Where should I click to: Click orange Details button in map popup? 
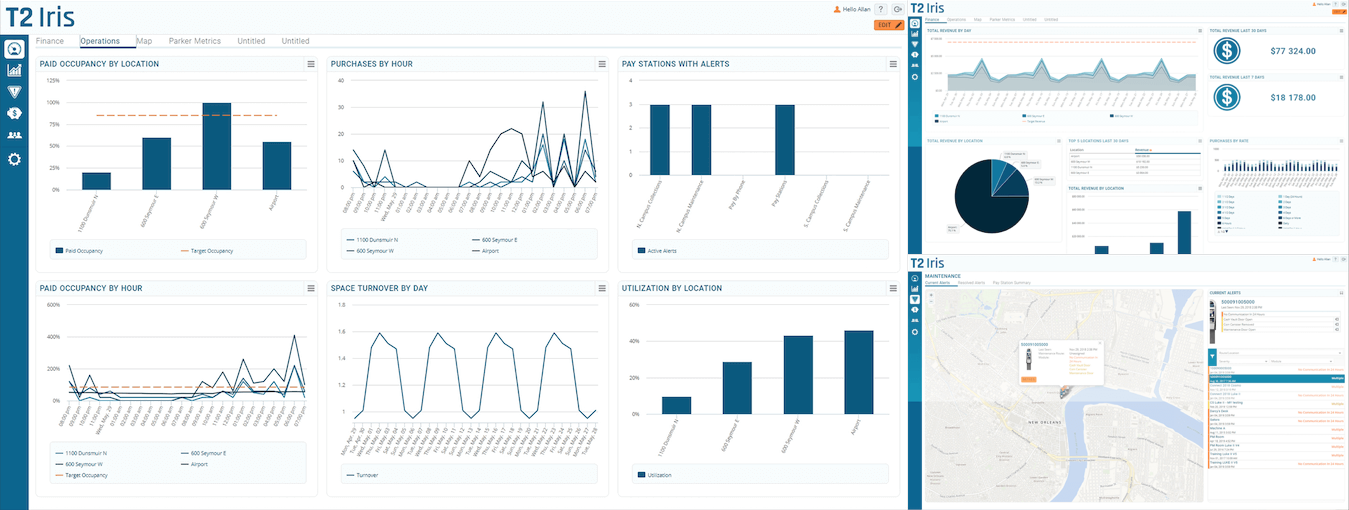coord(1028,380)
